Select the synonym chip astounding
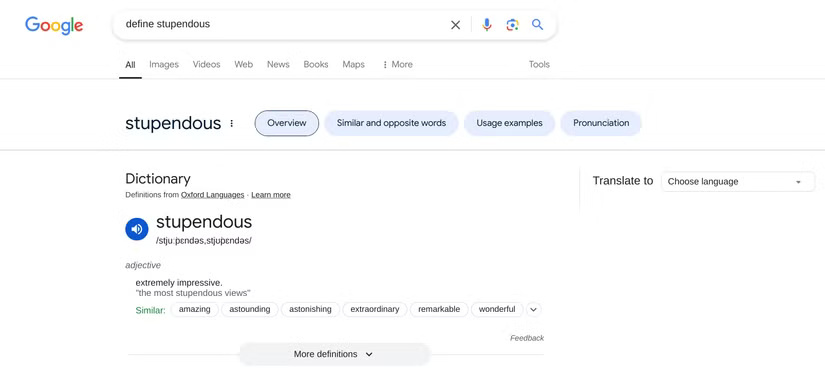Viewport: 825px width, 372px height. click(x=250, y=309)
